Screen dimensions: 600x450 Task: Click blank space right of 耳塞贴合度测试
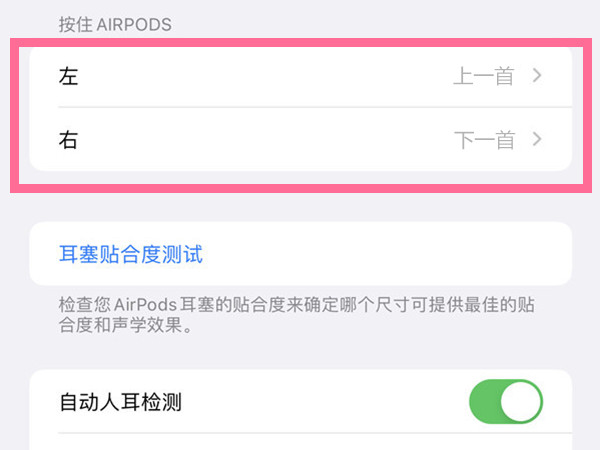pos(400,254)
